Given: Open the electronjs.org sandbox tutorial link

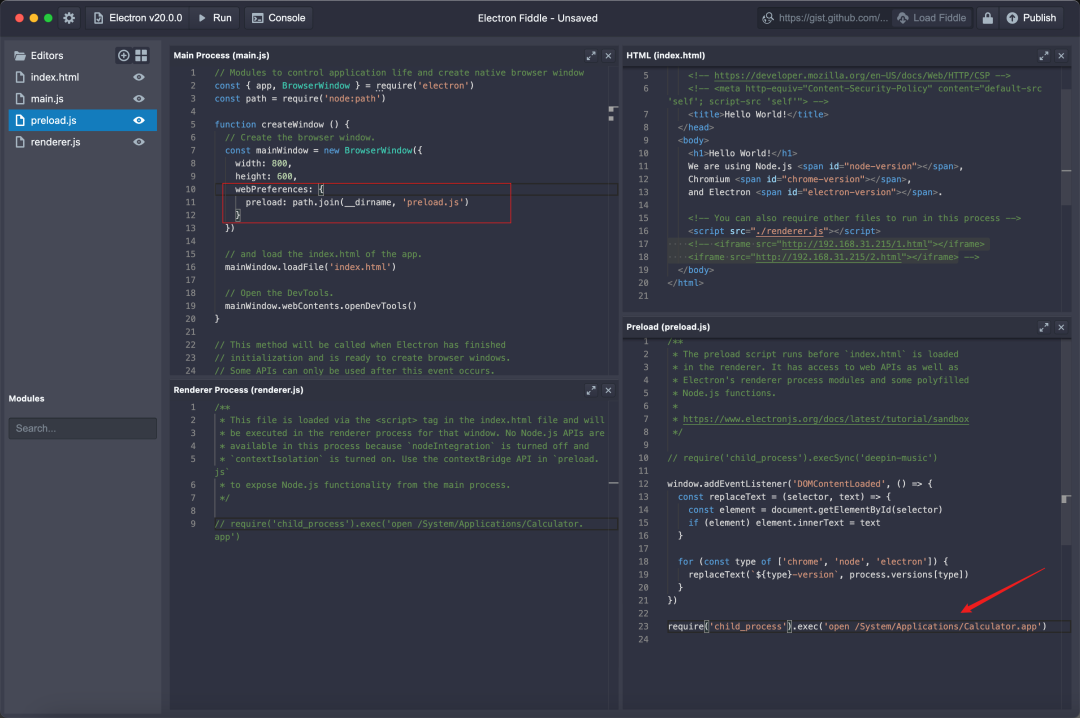Looking at the screenshot, I should click(x=825, y=419).
